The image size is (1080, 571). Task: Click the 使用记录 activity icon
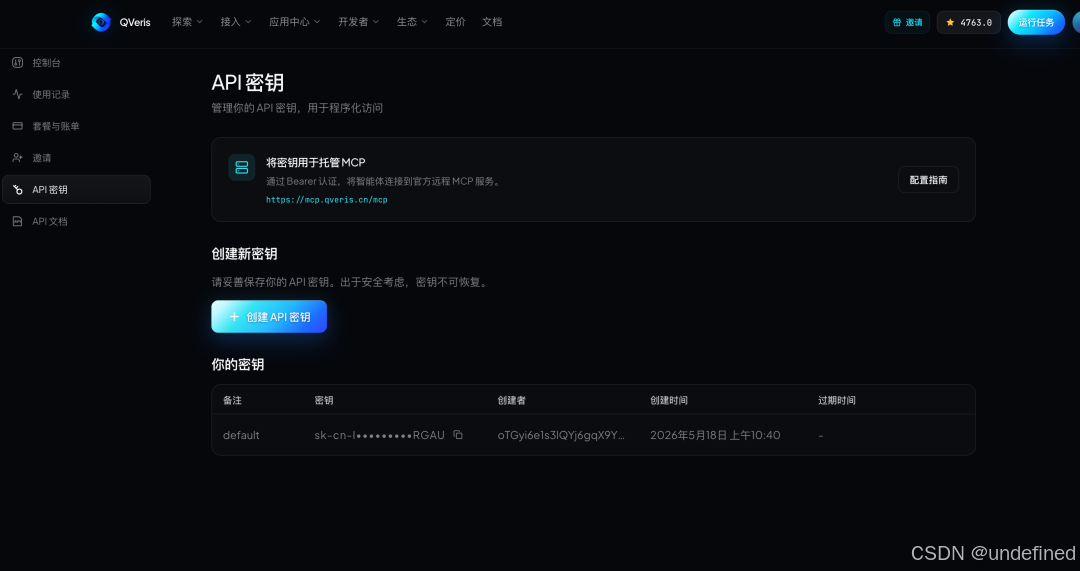(x=18, y=94)
